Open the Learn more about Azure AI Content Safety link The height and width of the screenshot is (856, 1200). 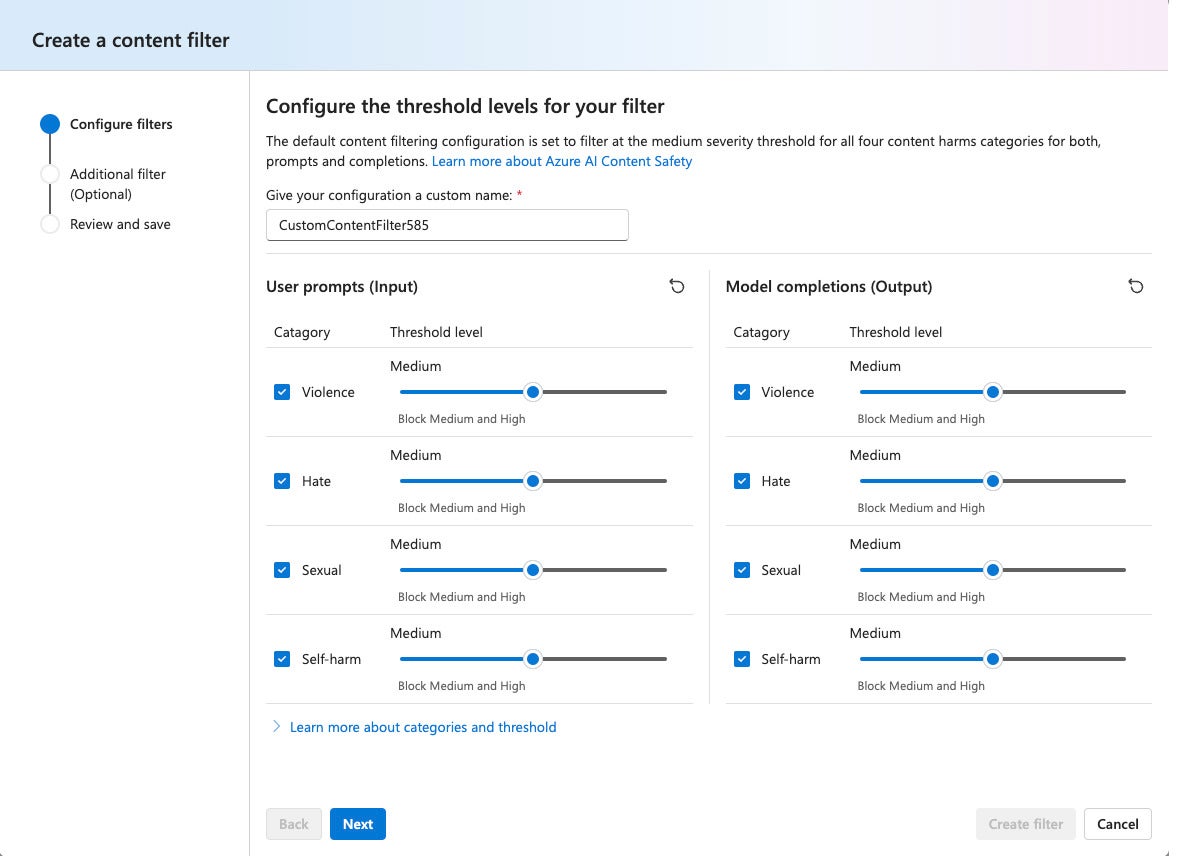pyautogui.click(x=562, y=161)
